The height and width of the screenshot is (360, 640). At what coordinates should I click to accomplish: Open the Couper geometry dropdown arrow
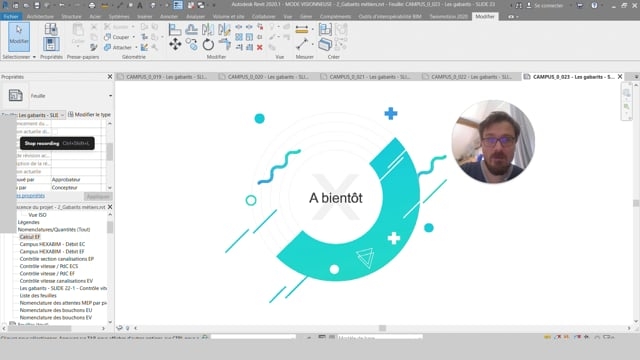pyautogui.click(x=133, y=37)
